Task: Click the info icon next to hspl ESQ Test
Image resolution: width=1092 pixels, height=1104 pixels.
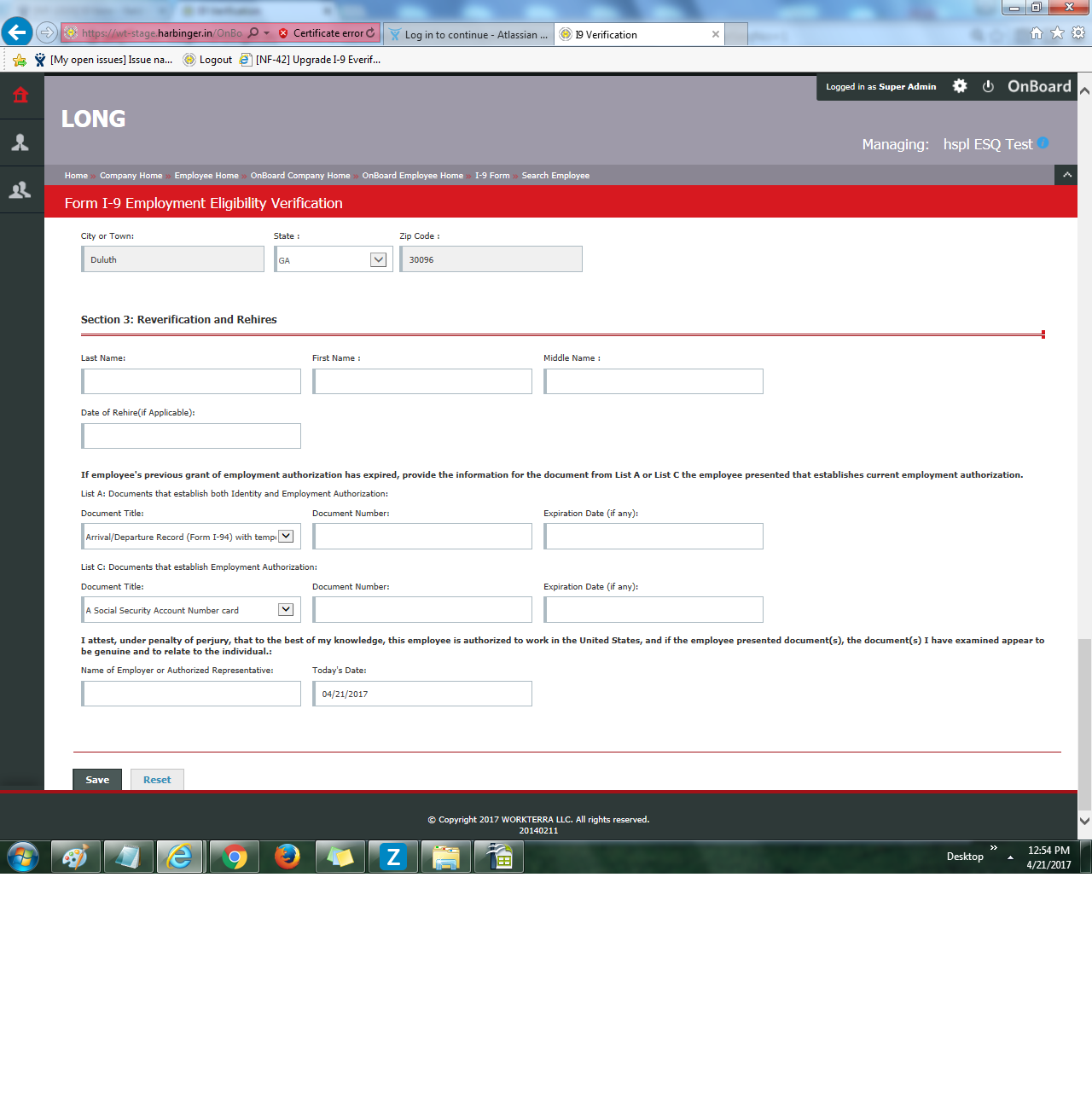Action: (x=1043, y=143)
